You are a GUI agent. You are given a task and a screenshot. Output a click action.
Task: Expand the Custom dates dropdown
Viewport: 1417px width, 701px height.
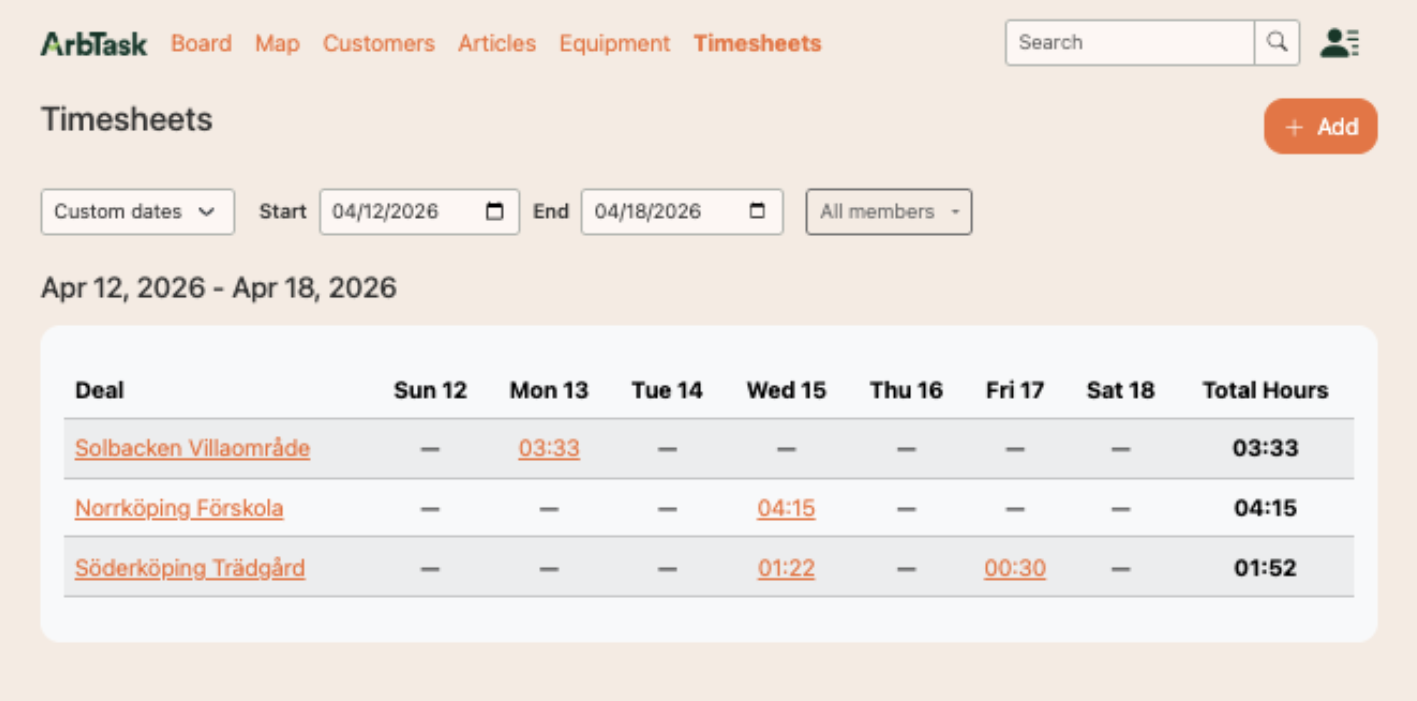coord(138,212)
